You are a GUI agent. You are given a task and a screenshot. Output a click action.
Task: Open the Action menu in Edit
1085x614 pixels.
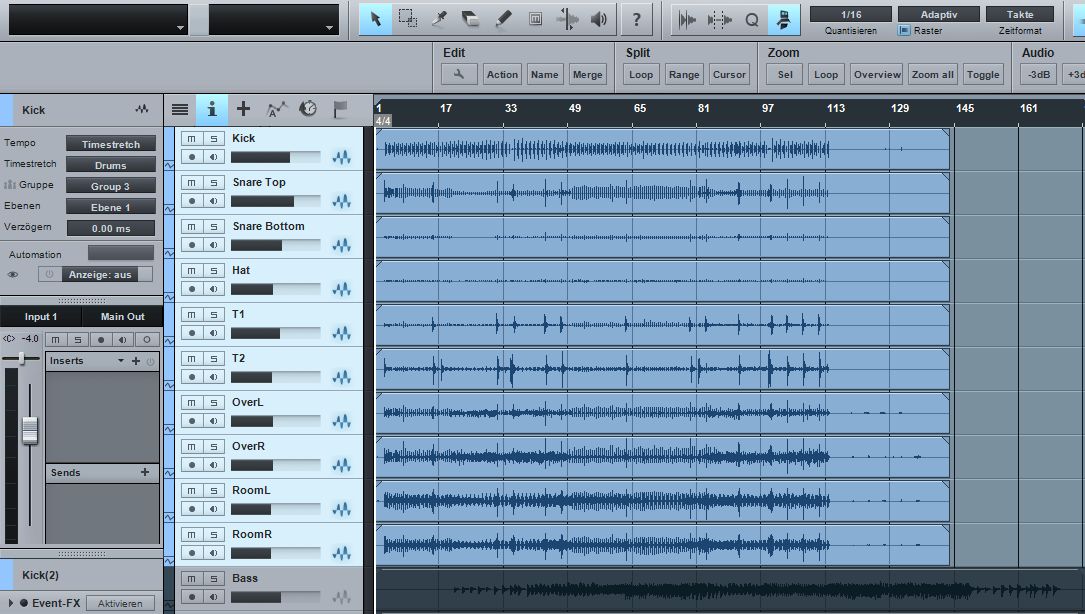point(502,74)
